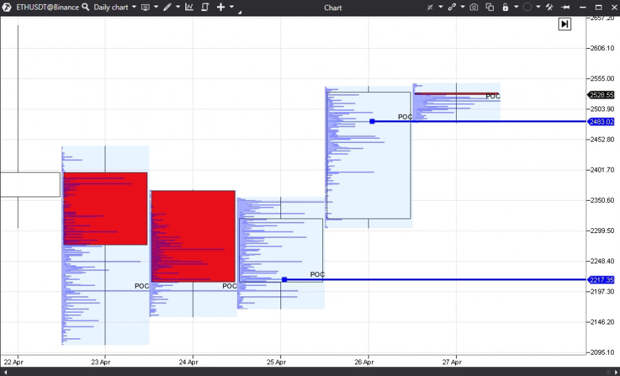The image size is (620, 376).
Task: Toggle the pin window icon
Action: pyautogui.click(x=566, y=7)
